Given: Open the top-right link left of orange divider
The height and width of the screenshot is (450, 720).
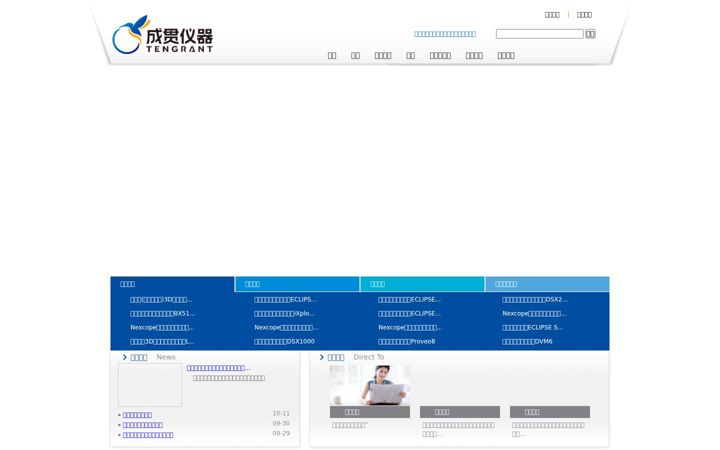Looking at the screenshot, I should click(552, 15).
